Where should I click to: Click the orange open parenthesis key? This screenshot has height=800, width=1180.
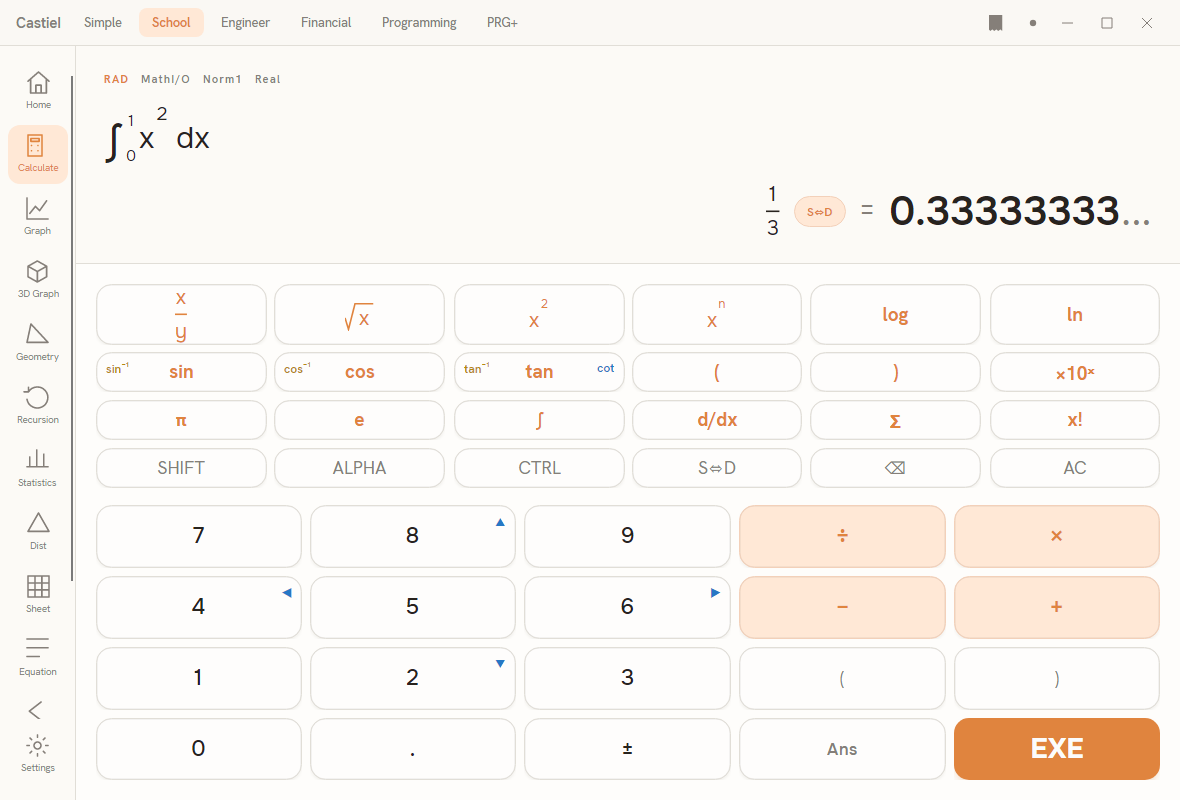click(717, 372)
